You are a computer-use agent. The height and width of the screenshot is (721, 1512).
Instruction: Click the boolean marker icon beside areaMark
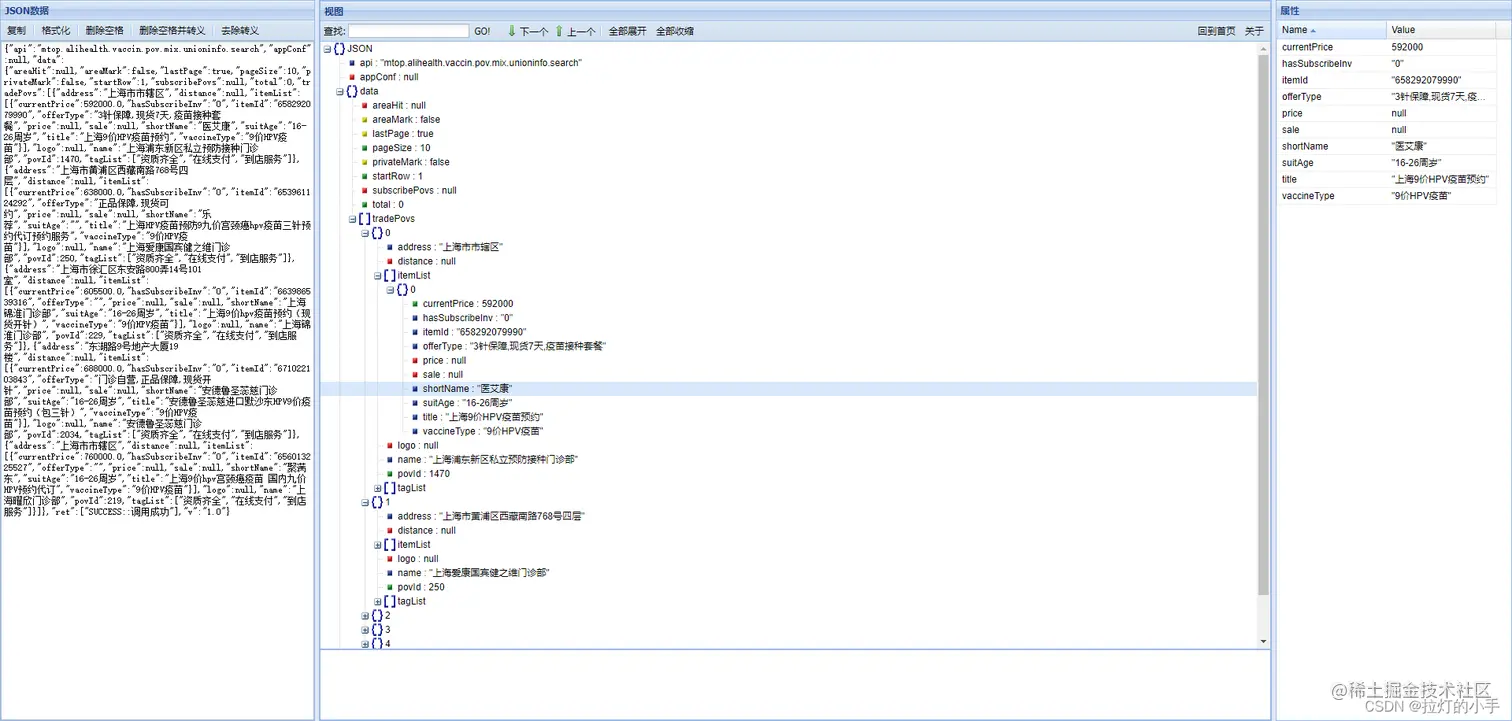364,120
